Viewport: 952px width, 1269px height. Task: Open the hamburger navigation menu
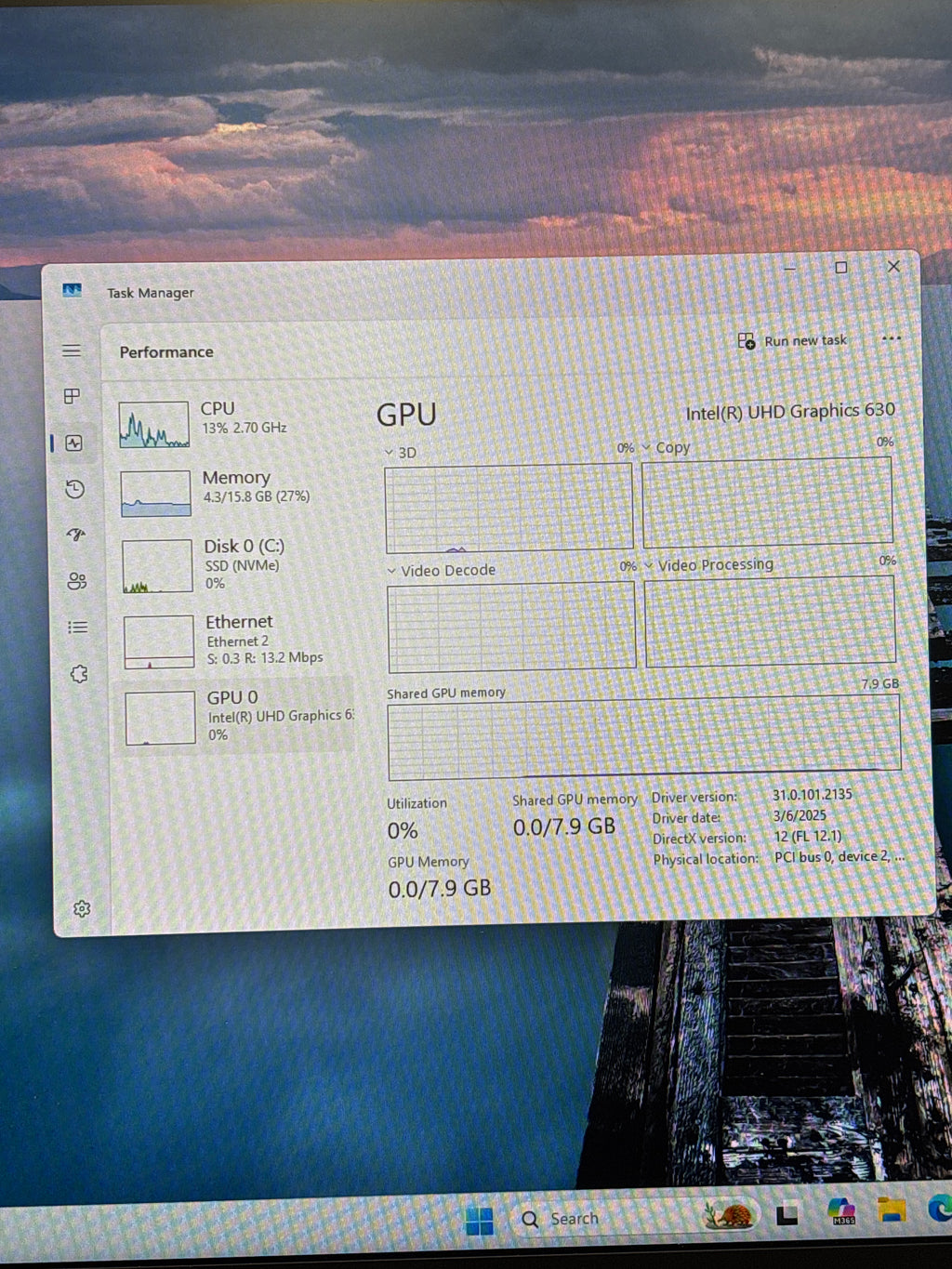[72, 350]
